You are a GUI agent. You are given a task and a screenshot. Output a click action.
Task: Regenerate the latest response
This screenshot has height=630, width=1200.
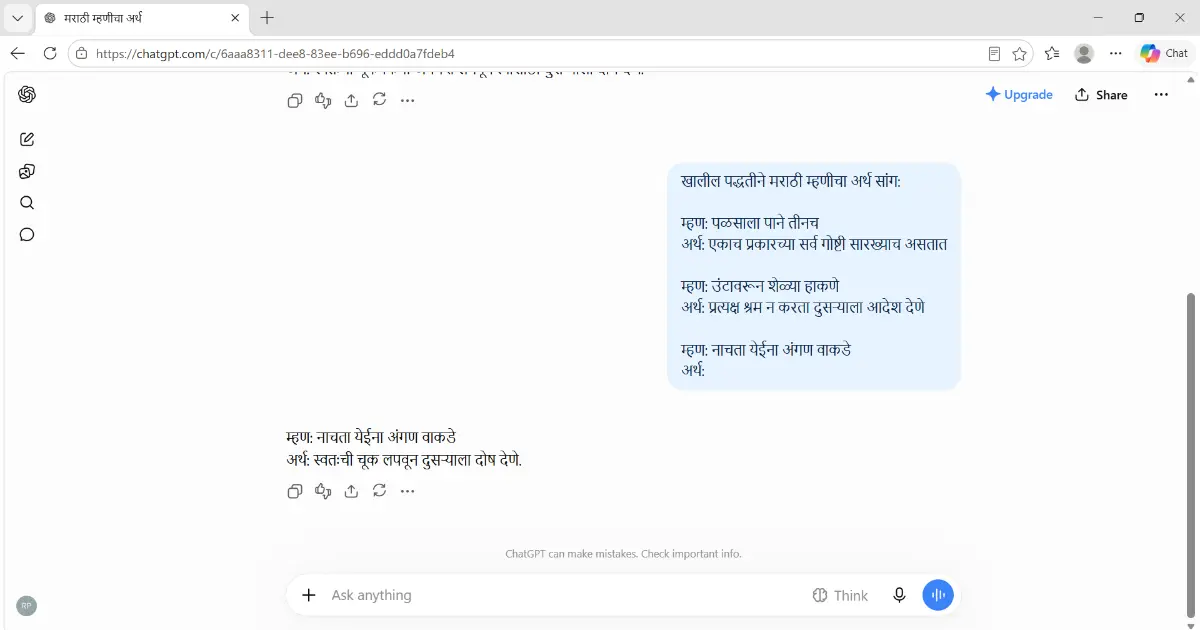tap(379, 491)
